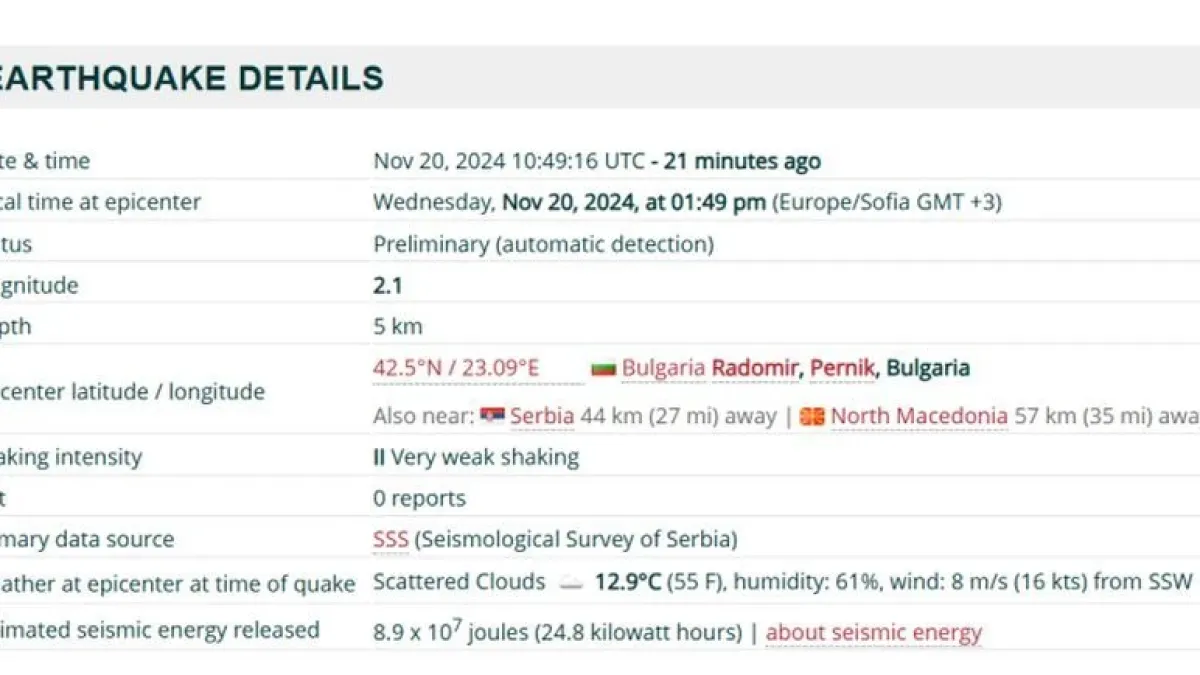1200x675 pixels.
Task: Click the magnitude value 2.1
Action: pyautogui.click(x=388, y=286)
